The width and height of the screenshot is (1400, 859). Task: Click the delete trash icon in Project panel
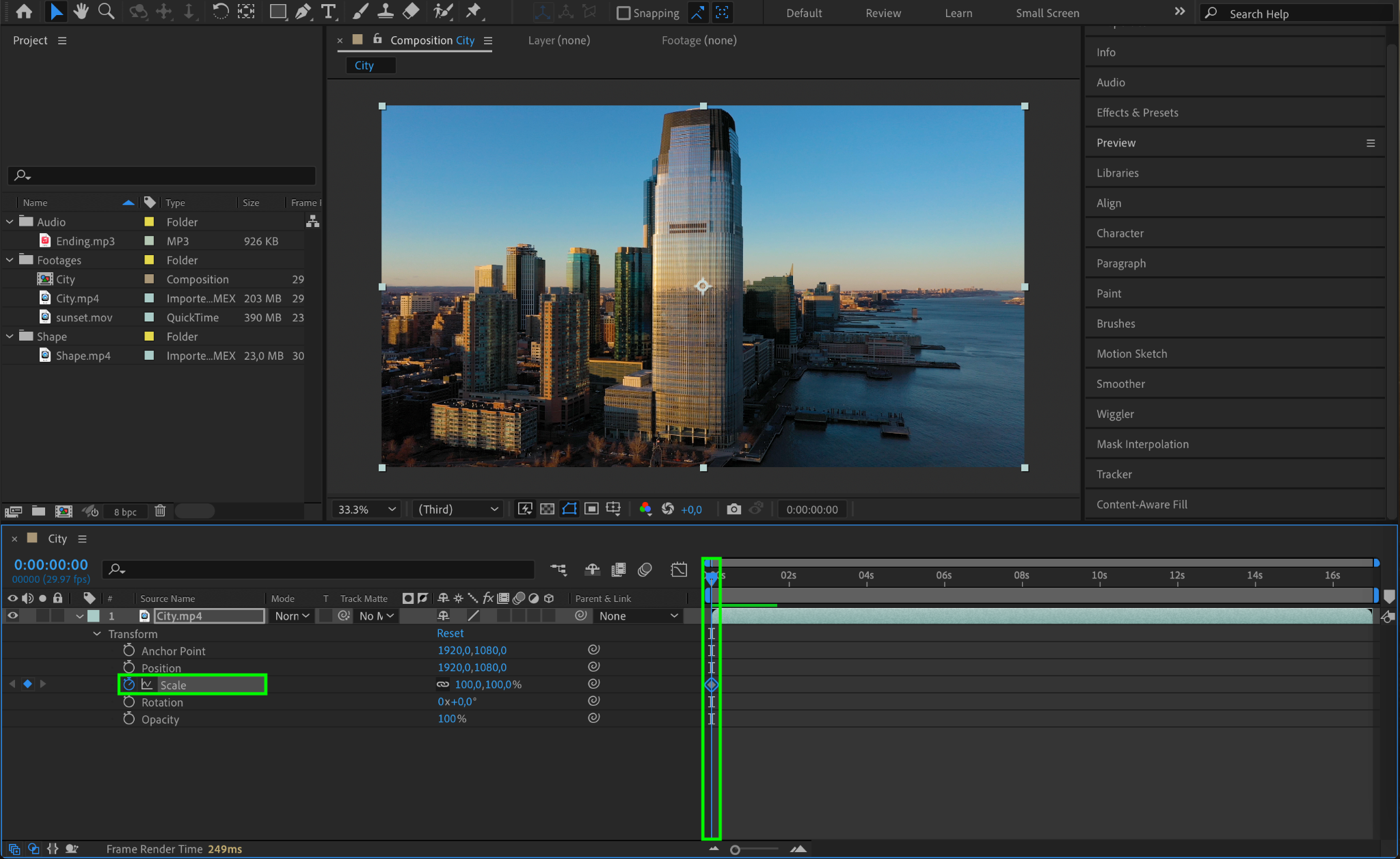160,511
